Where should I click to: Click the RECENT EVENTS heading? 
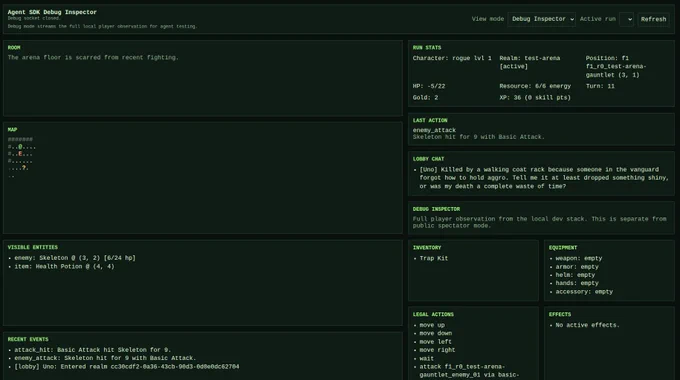(28, 340)
